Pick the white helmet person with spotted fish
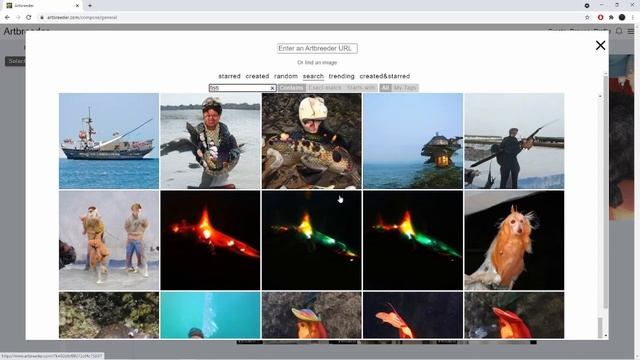The image size is (640, 360). [x=311, y=141]
